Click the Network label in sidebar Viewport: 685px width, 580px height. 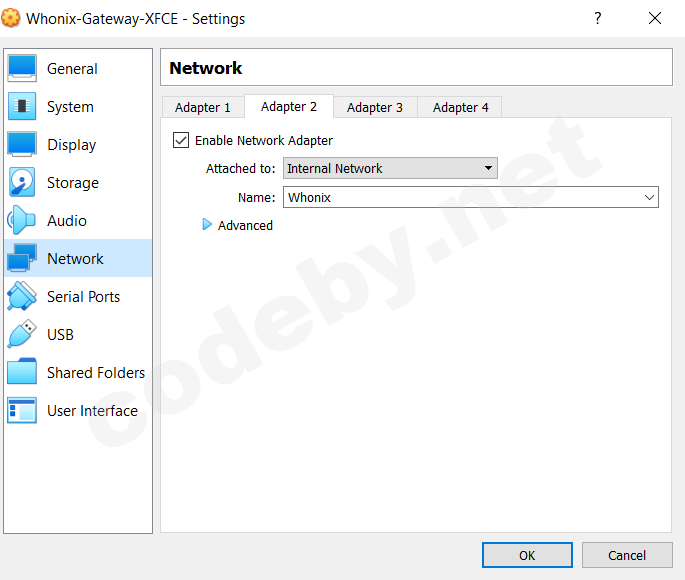point(75,259)
